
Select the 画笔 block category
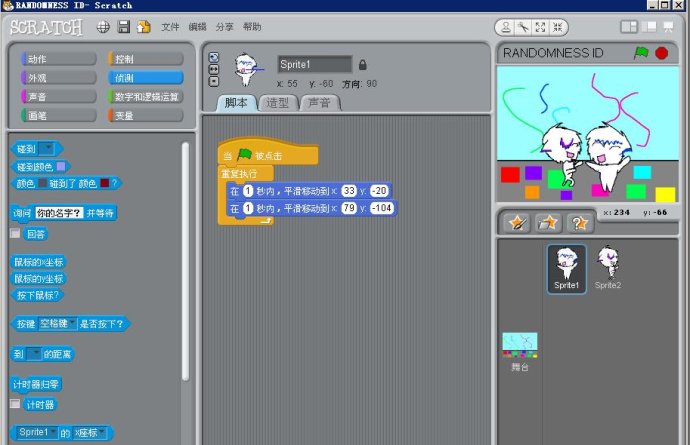tap(59, 116)
